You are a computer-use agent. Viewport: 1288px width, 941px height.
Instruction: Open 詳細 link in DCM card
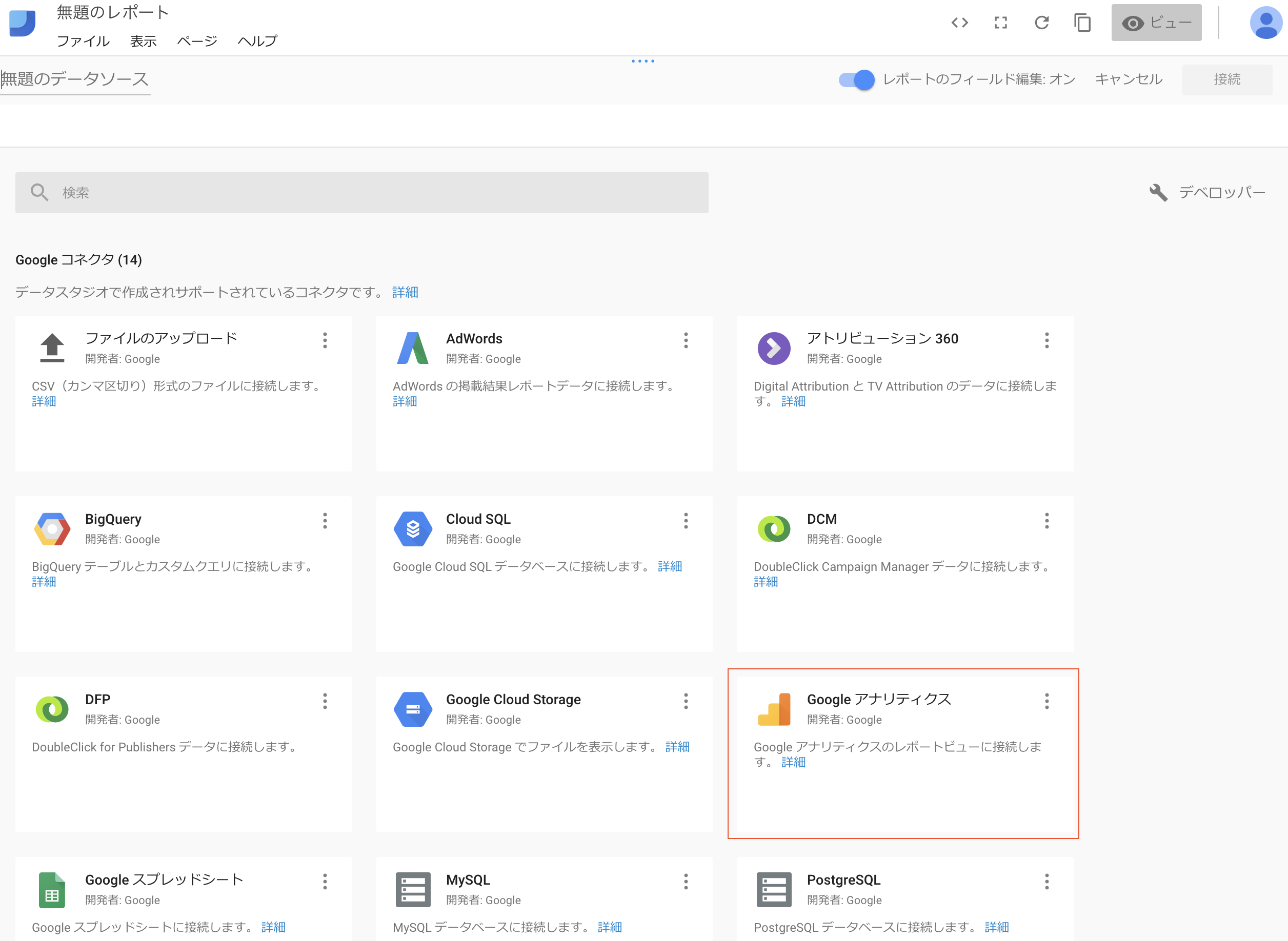[x=766, y=582]
